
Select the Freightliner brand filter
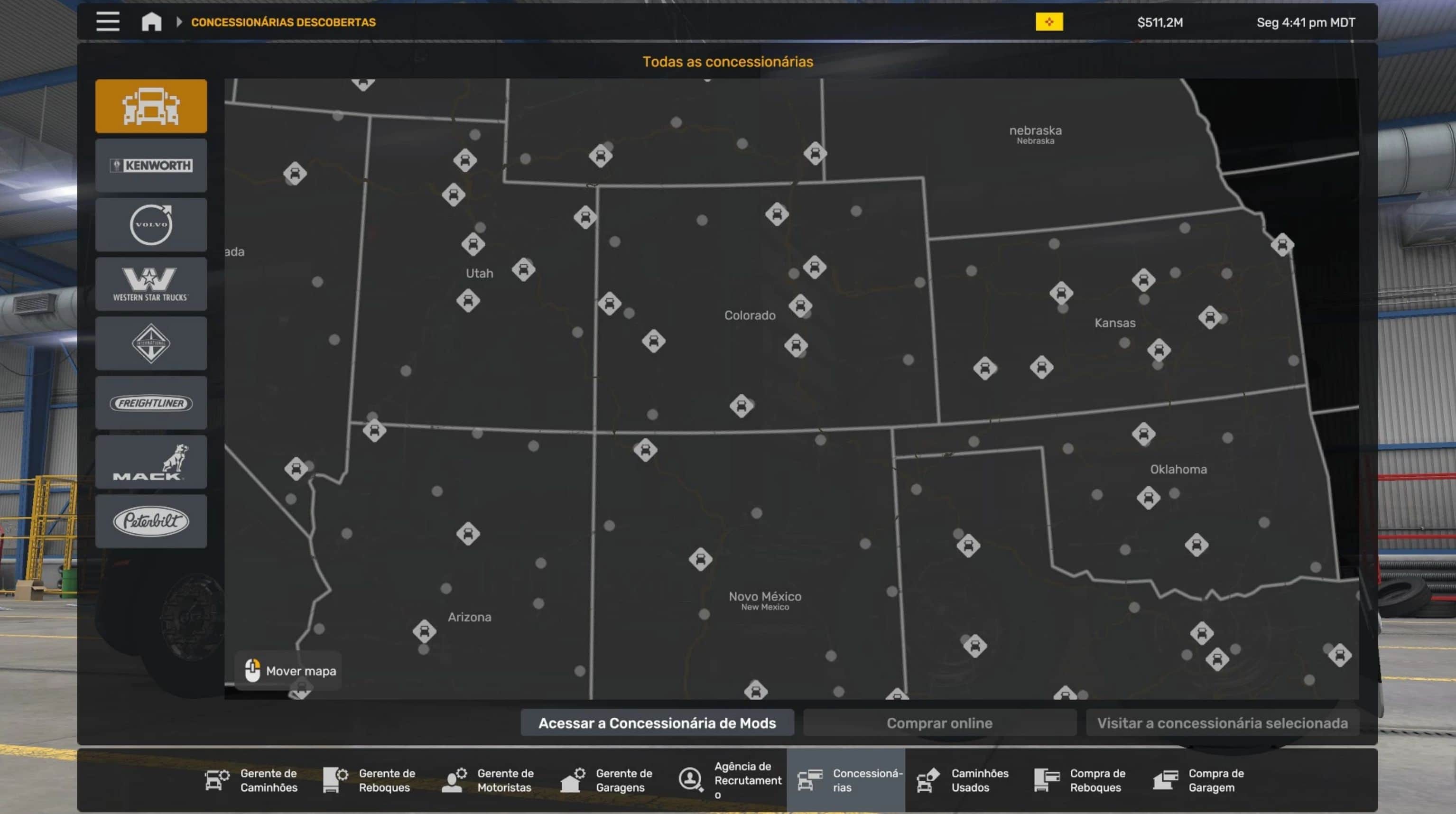coord(151,402)
